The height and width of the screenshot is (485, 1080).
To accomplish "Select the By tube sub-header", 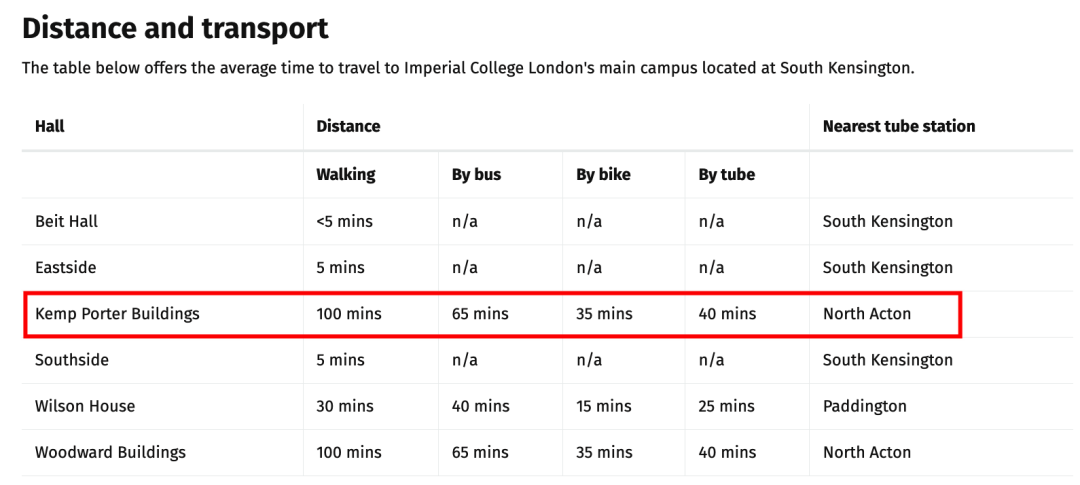I will click(x=727, y=175).
